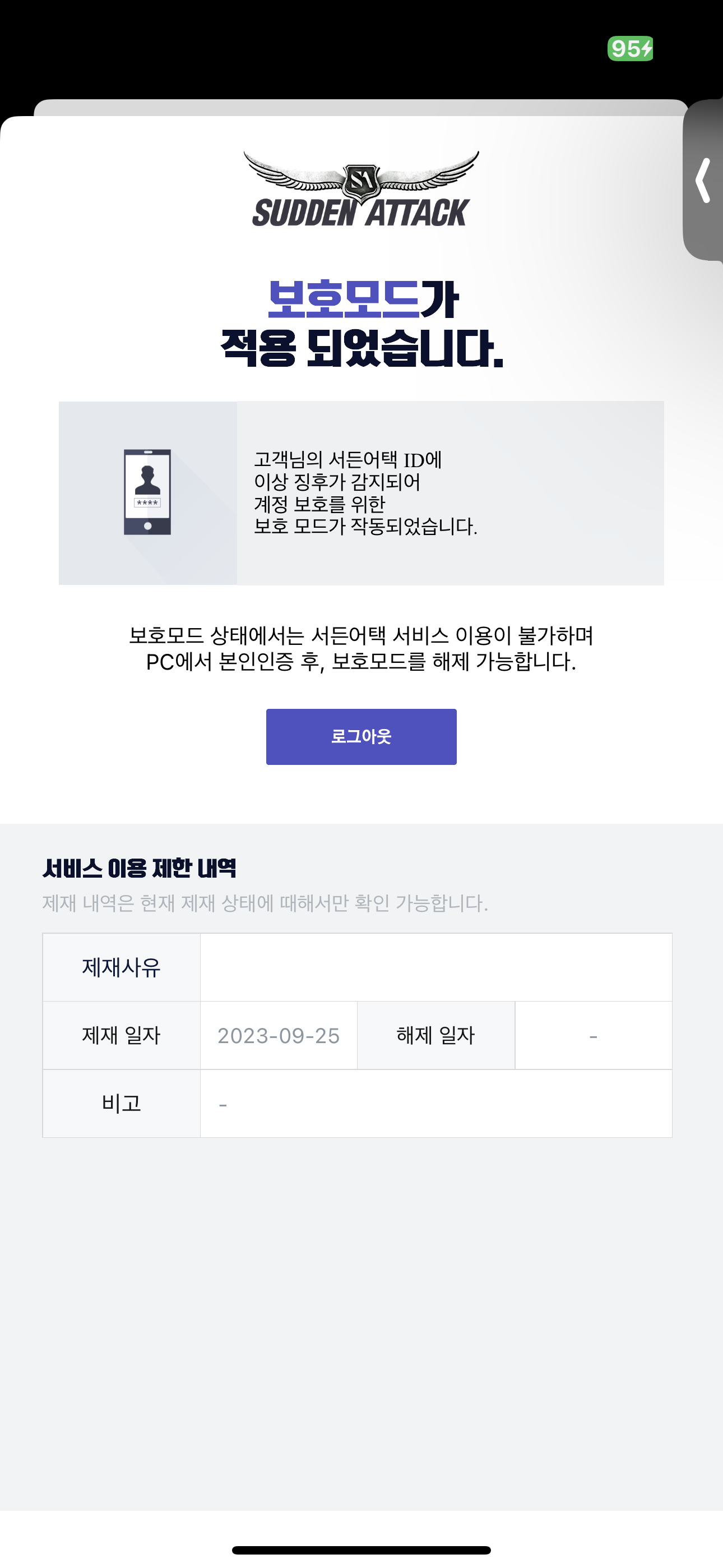Click the 서비스 이용 제한 내역 heading
This screenshot has height=1568, width=723.
pos(140,868)
